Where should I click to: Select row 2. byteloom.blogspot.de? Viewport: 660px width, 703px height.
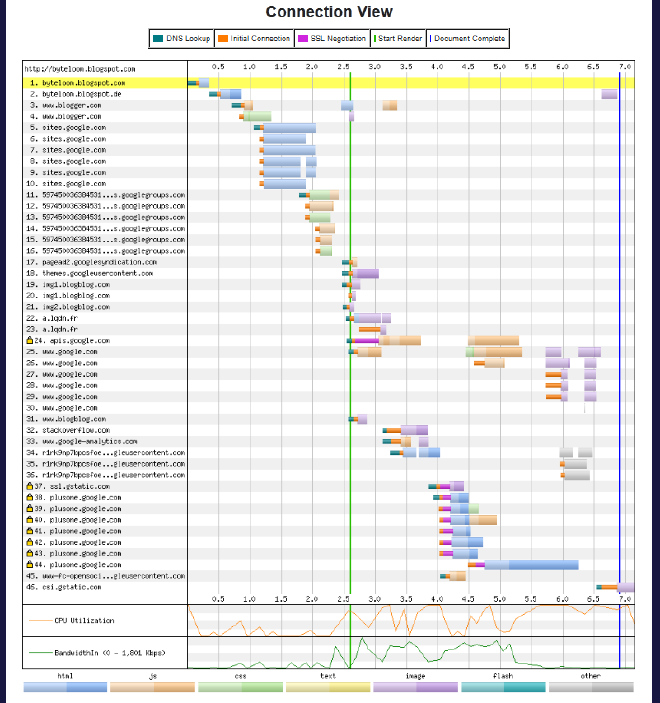click(x=329, y=94)
